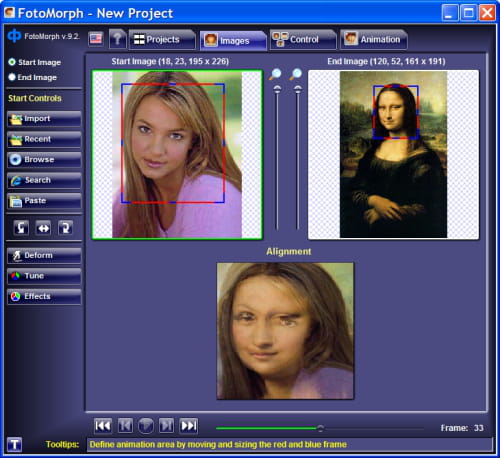Minimize the FotoMorph window
This screenshot has height=458, width=500.
pyautogui.click(x=450, y=13)
